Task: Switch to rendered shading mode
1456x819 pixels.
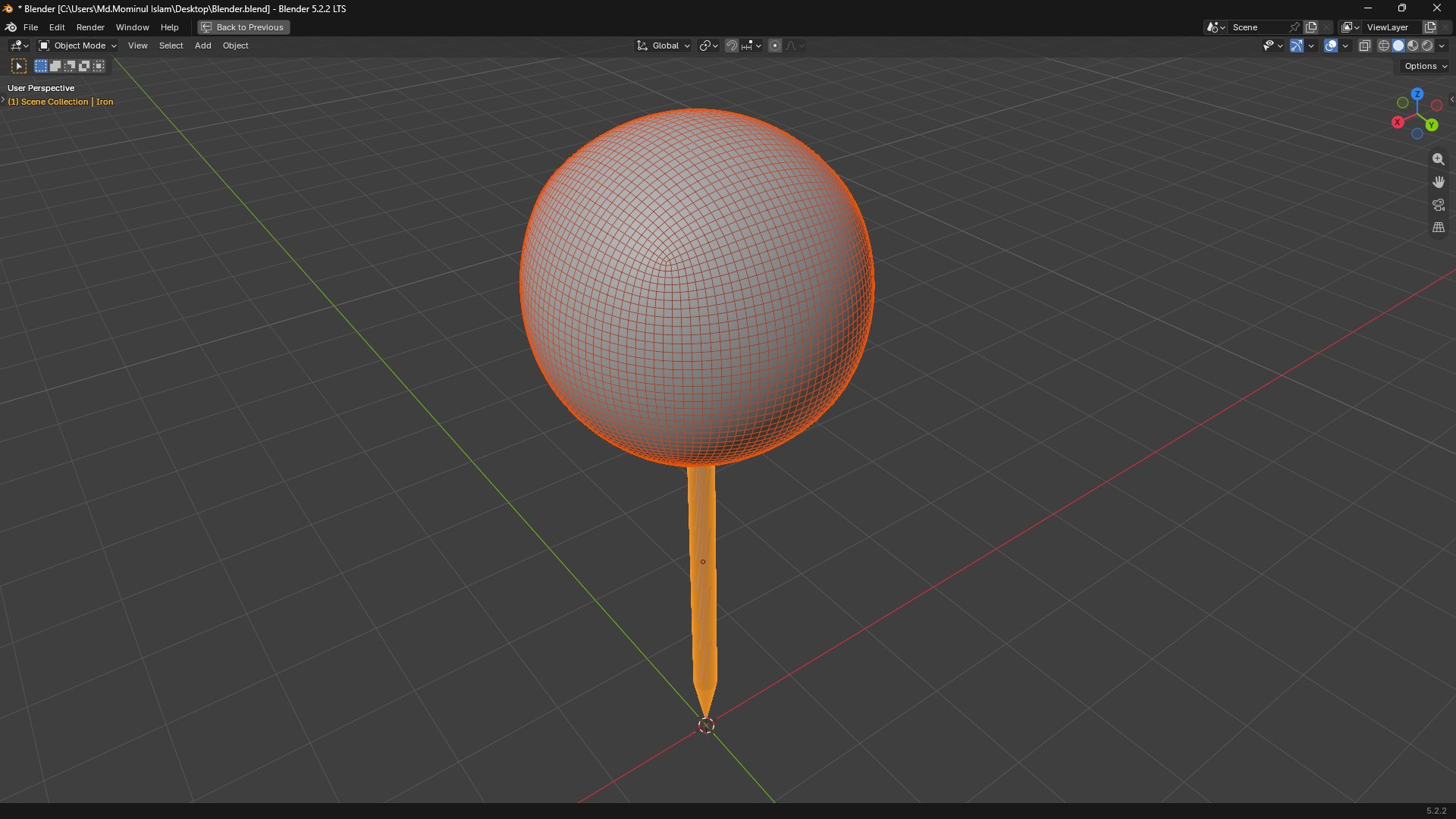Action: tap(1427, 46)
